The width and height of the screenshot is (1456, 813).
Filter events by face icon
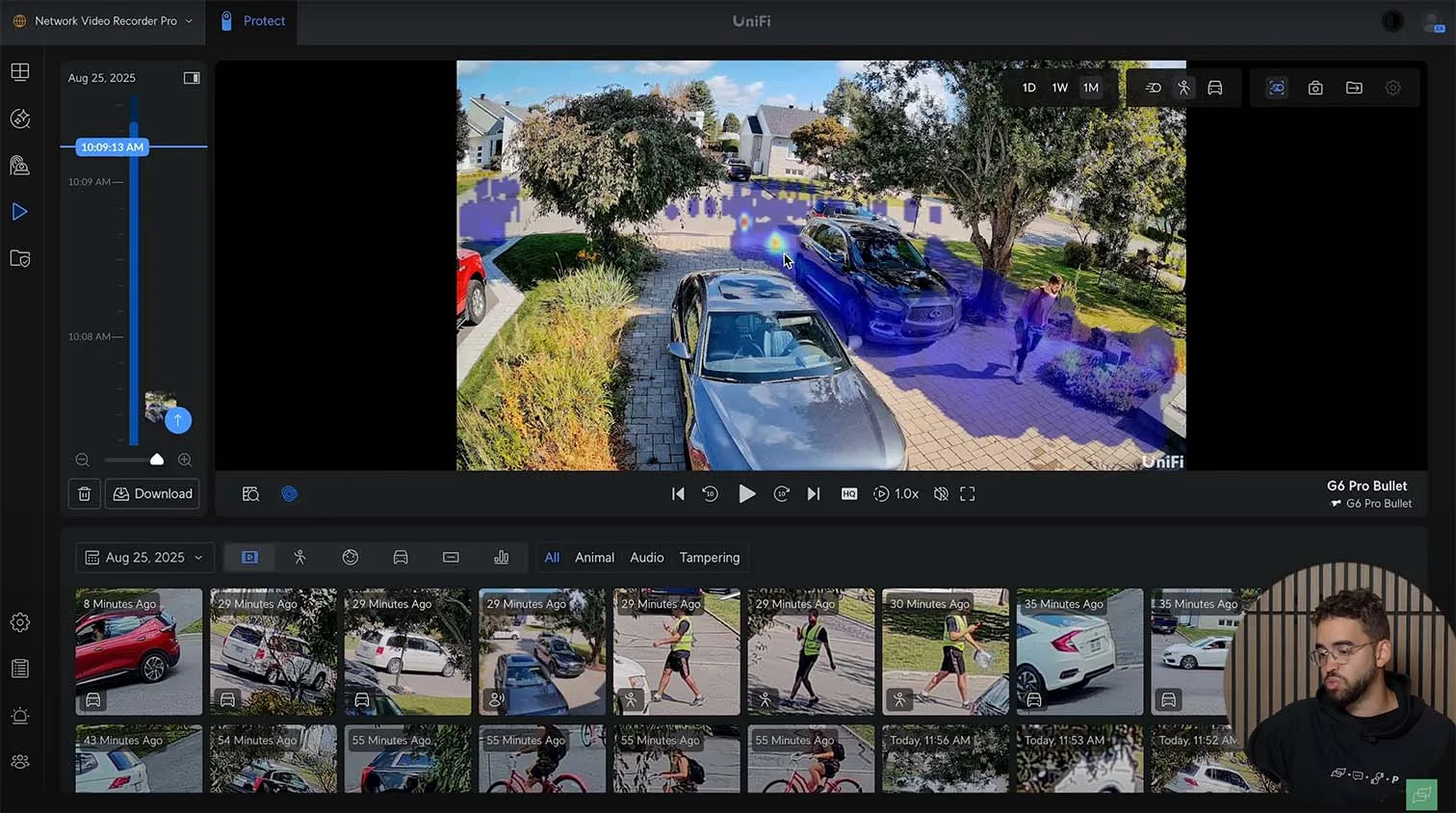click(351, 558)
